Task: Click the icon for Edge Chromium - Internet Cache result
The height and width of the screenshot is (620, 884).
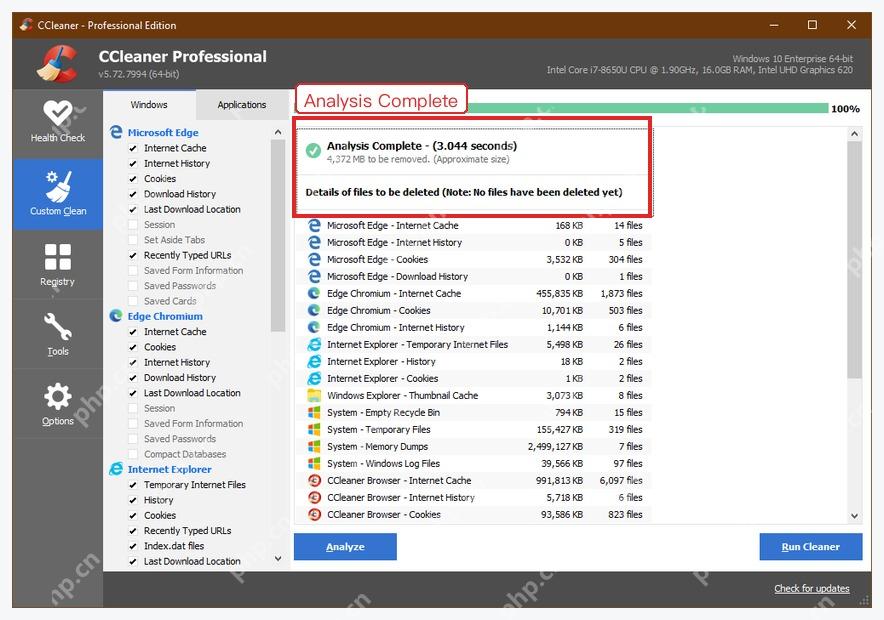Action: 314,293
